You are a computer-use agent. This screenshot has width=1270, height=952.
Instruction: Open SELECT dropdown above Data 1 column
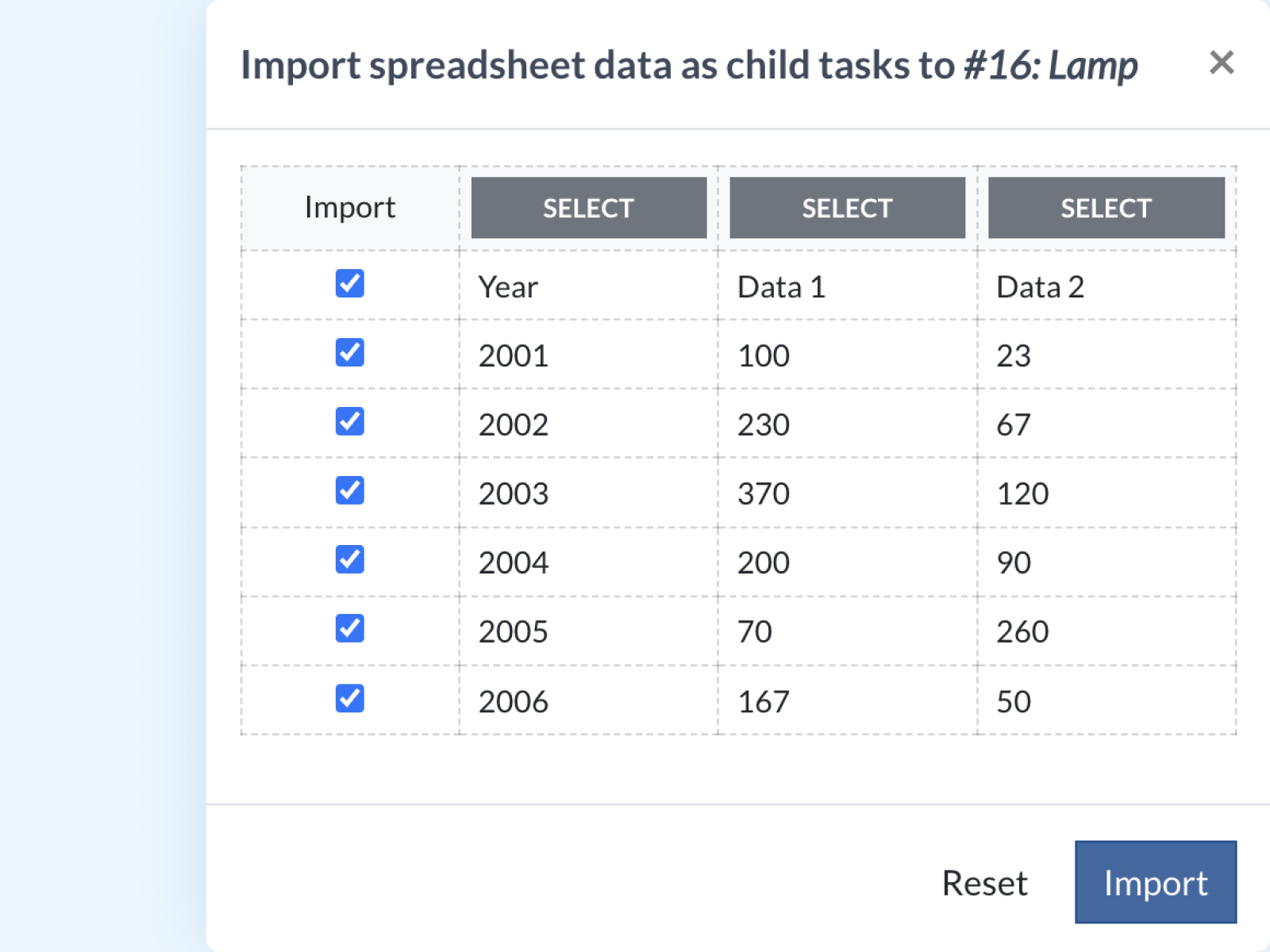(x=847, y=208)
